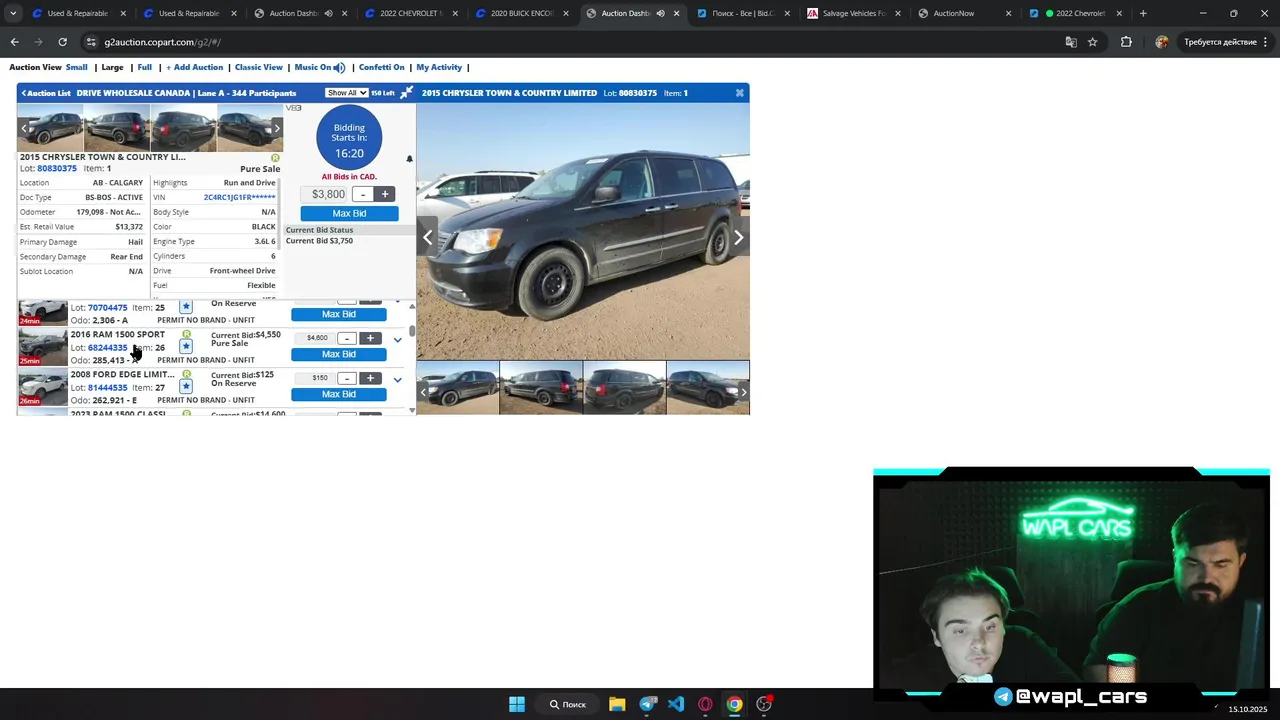Image resolution: width=1280 pixels, height=720 pixels.
Task: Open File Explorer from the taskbar
Action: tap(617, 704)
